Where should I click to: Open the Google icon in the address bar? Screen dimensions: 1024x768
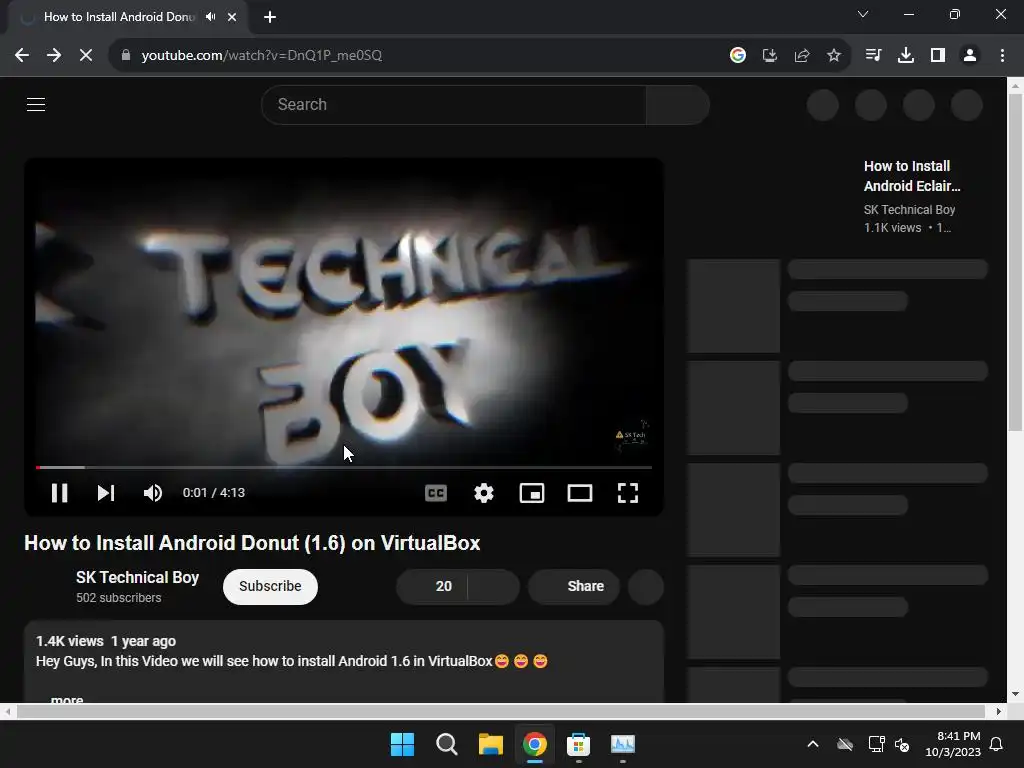click(x=738, y=56)
